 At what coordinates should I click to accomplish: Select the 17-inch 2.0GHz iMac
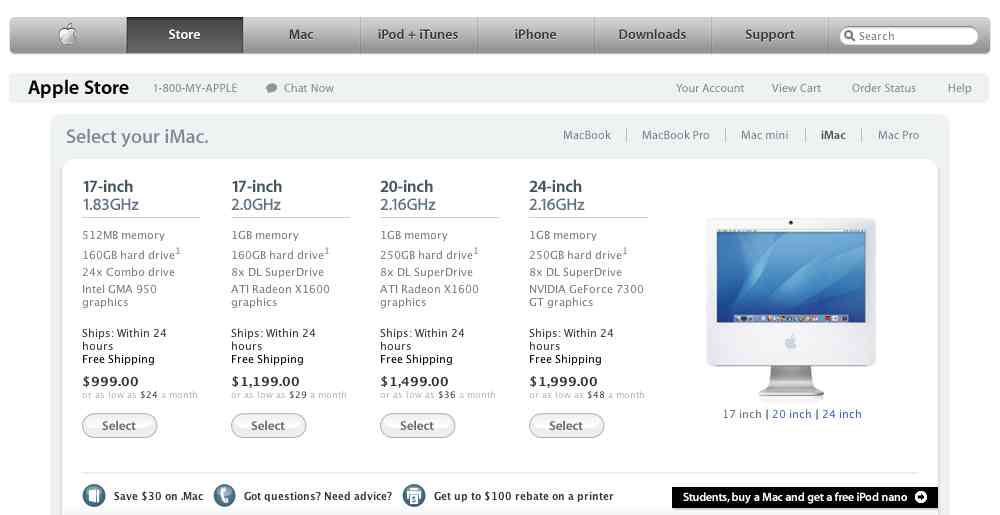pos(268,426)
